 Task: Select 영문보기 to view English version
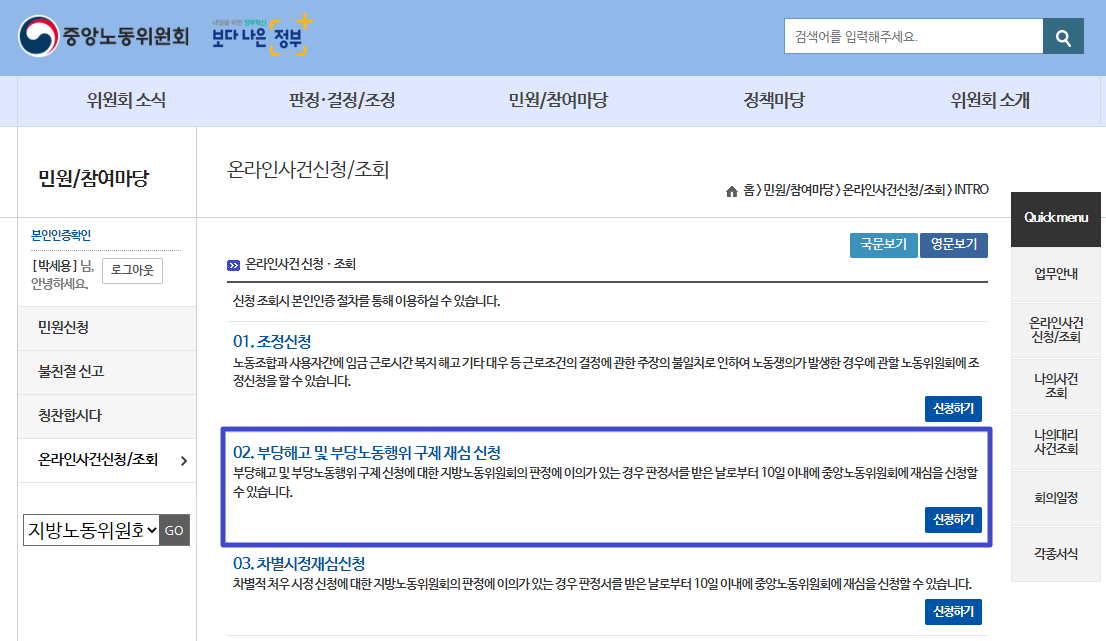952,245
